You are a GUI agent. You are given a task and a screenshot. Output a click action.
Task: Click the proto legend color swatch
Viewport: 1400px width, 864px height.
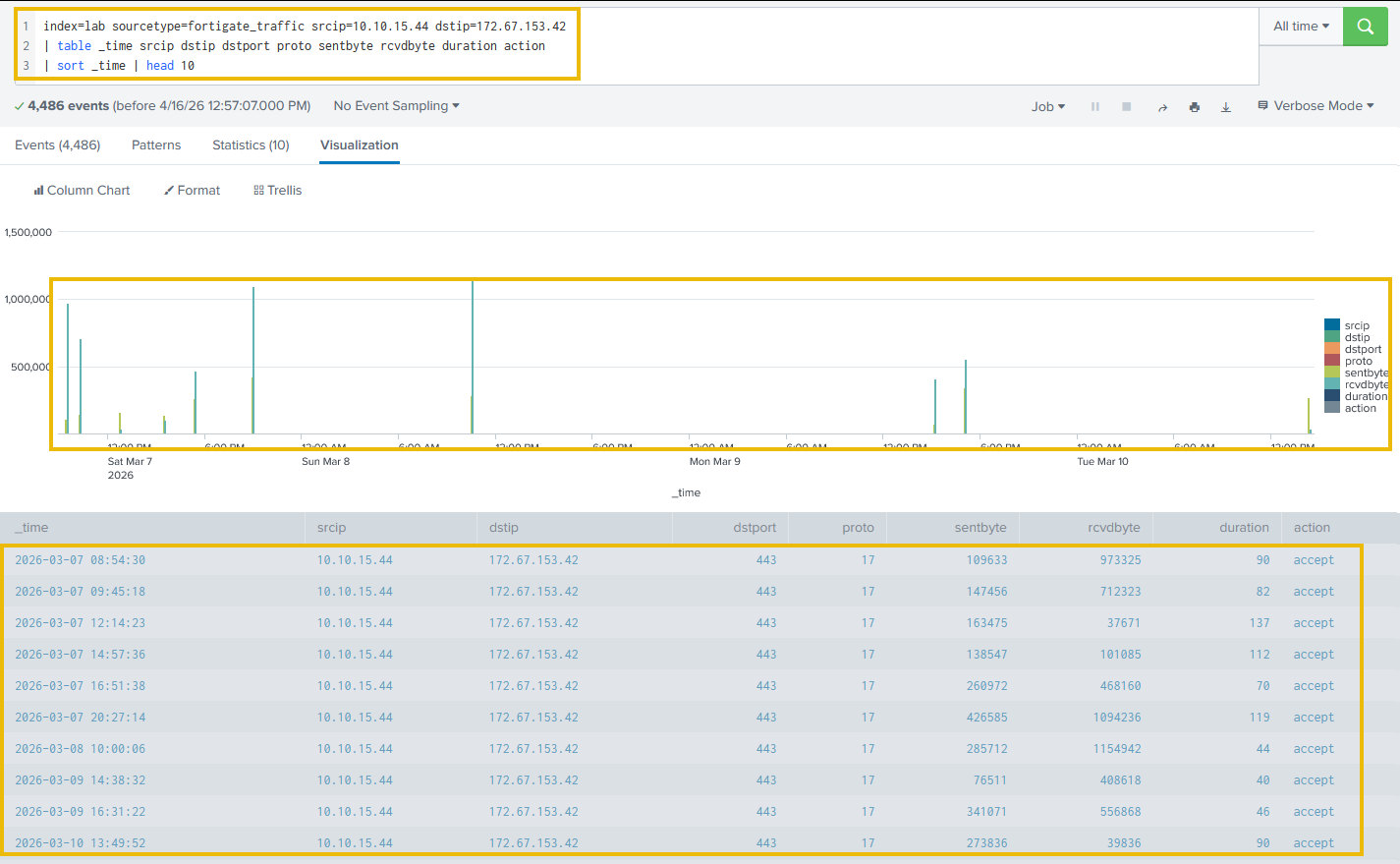pyautogui.click(x=1332, y=361)
